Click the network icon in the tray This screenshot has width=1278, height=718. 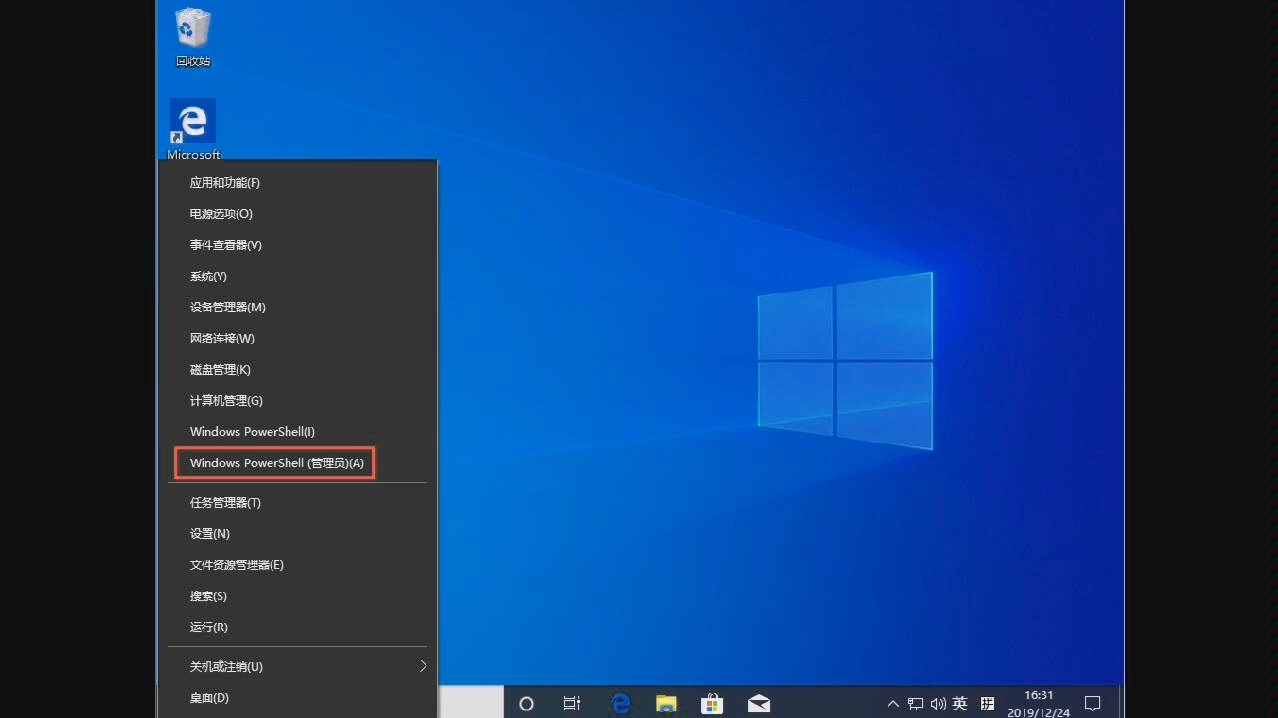click(x=915, y=703)
